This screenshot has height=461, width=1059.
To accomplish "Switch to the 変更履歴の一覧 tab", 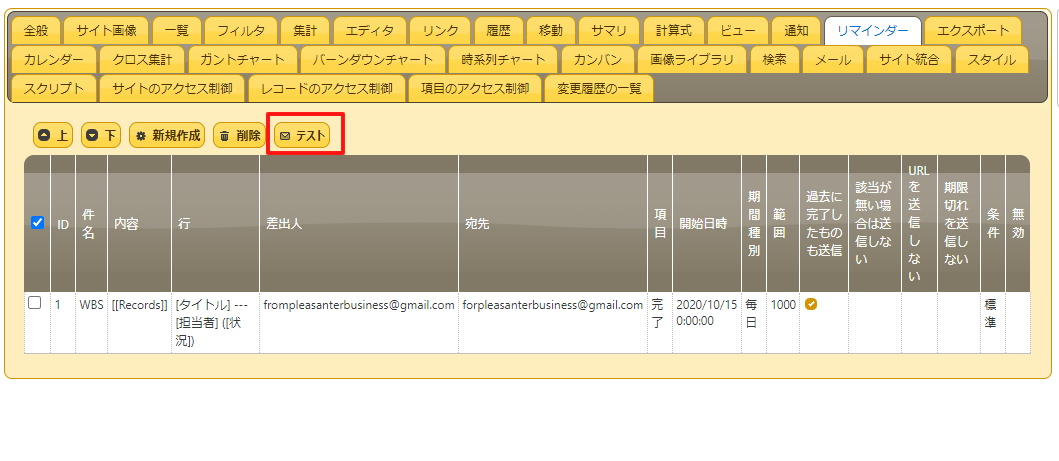I will pos(599,88).
